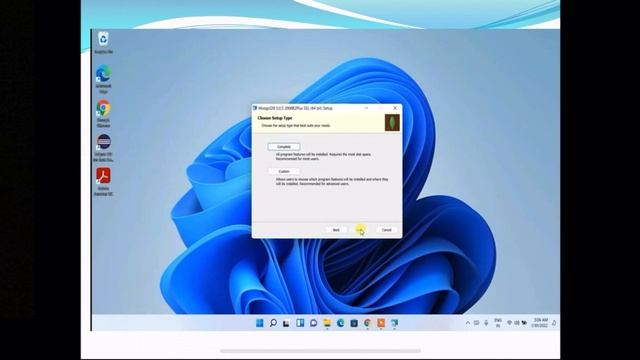
Task: Click the installer icon in the setup title bar
Action: tap(255, 108)
